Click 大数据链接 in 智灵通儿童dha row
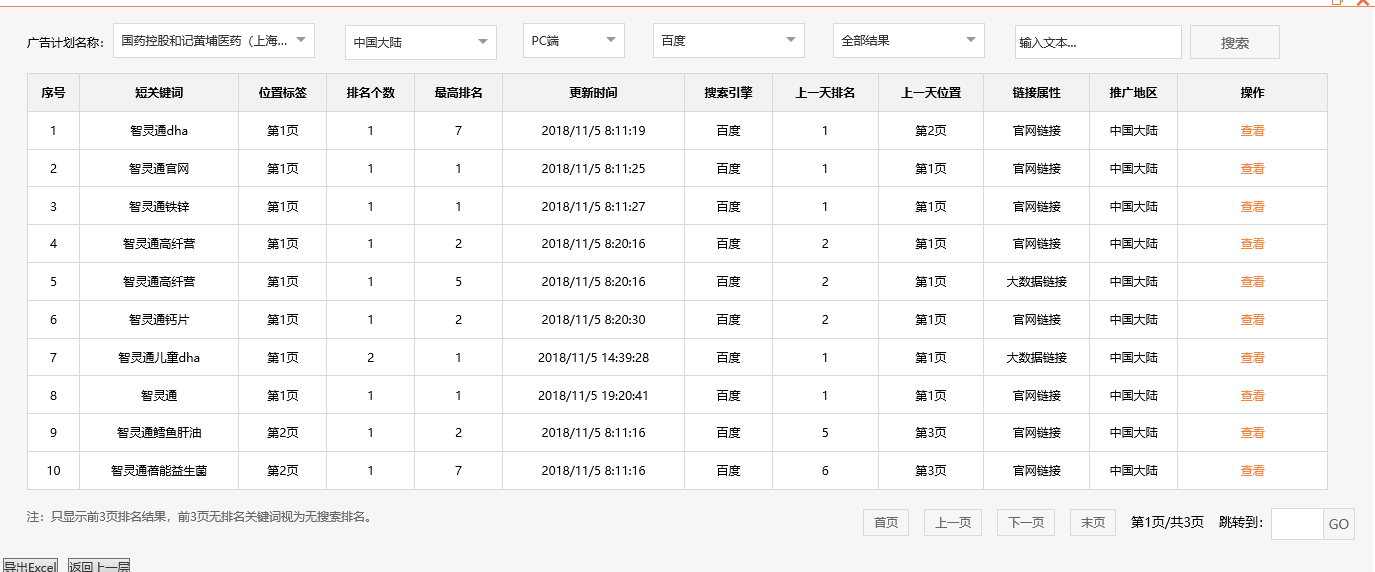Image resolution: width=1375 pixels, height=572 pixels. coord(1037,358)
